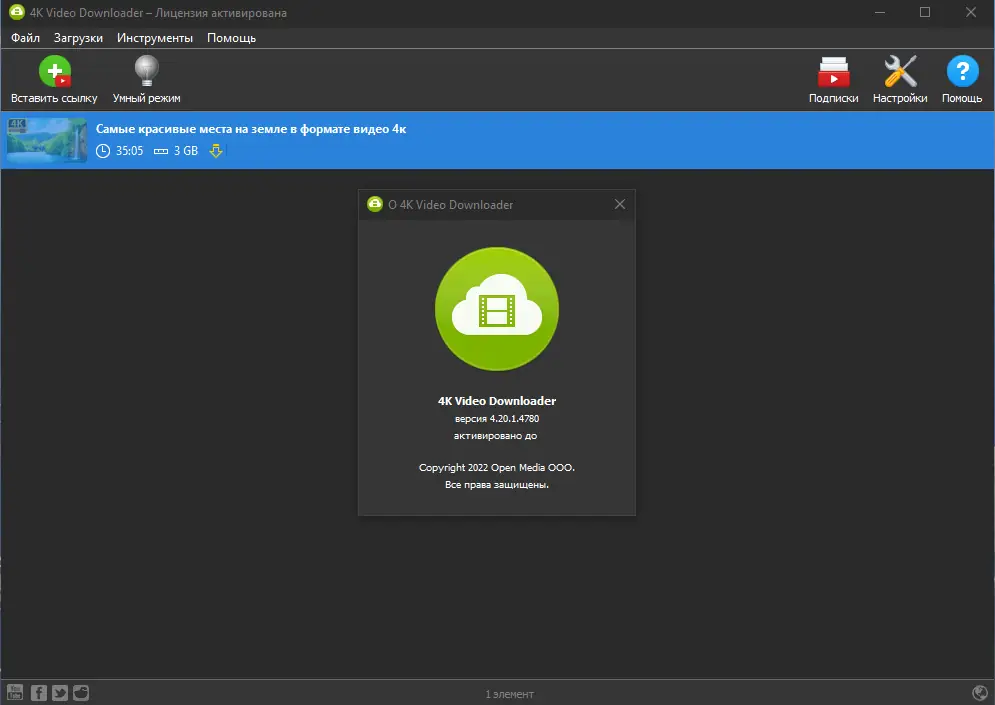Click the 4K Video Downloader logo in the dialog
The image size is (995, 705).
496,309
